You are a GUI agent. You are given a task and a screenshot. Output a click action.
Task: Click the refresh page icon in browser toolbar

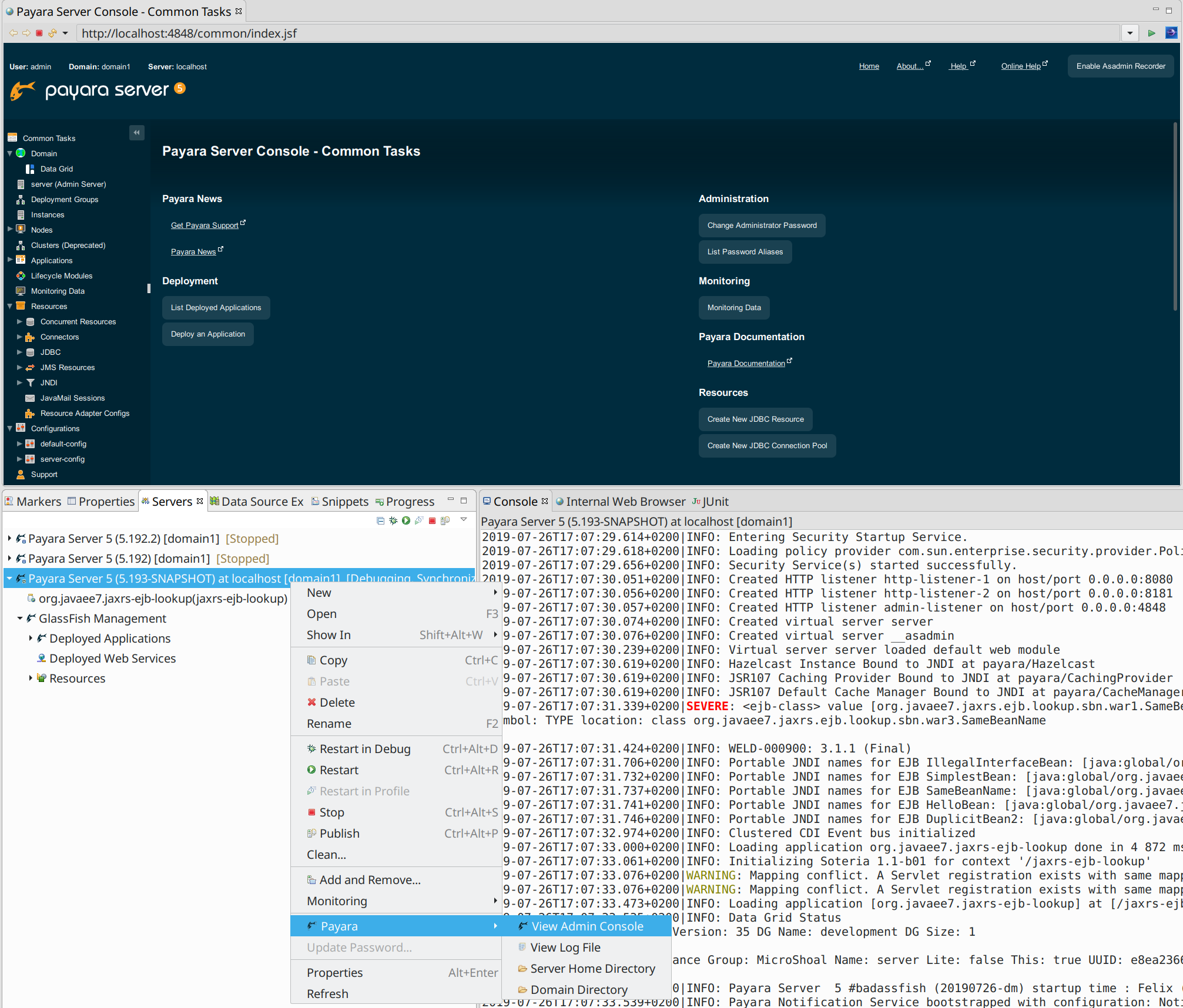pos(52,33)
